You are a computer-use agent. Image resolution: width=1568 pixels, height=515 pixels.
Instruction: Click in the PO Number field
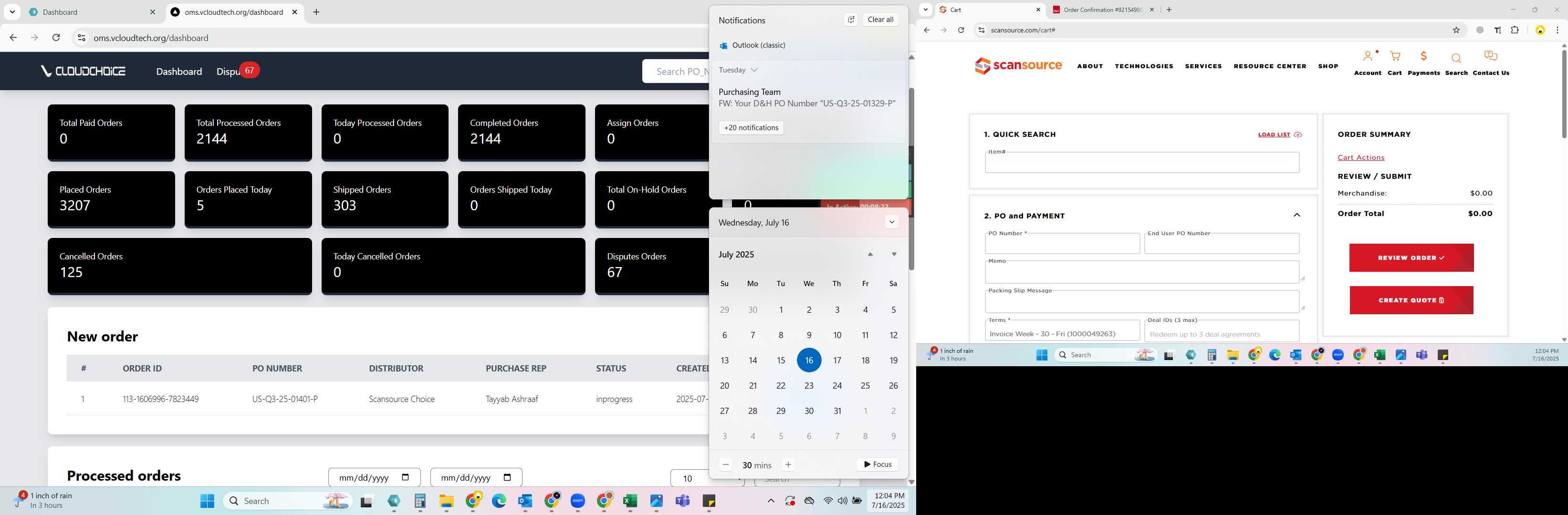(1062, 244)
